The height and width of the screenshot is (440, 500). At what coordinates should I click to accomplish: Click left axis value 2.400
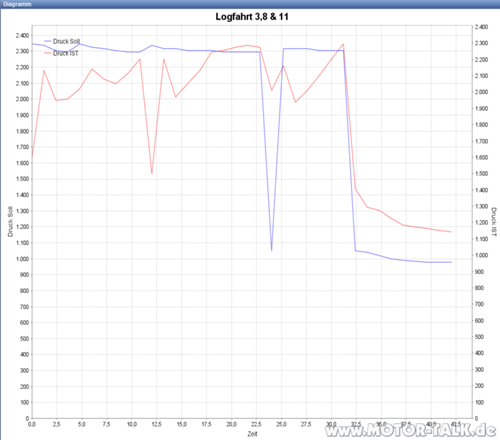click(22, 35)
